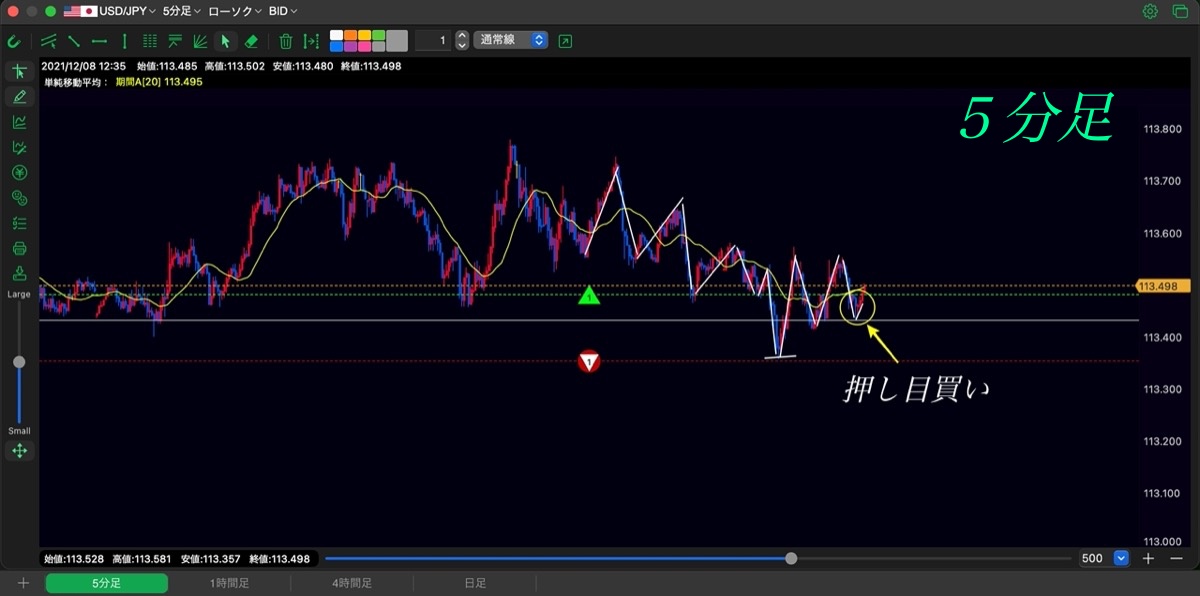Screen dimensions: 1200x596
Task: Activate the arrow pointer tool in toolbar
Action: (x=225, y=41)
